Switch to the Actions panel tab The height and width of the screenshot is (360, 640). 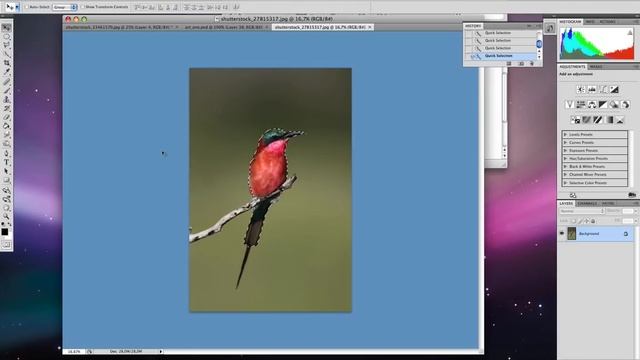pos(608,22)
